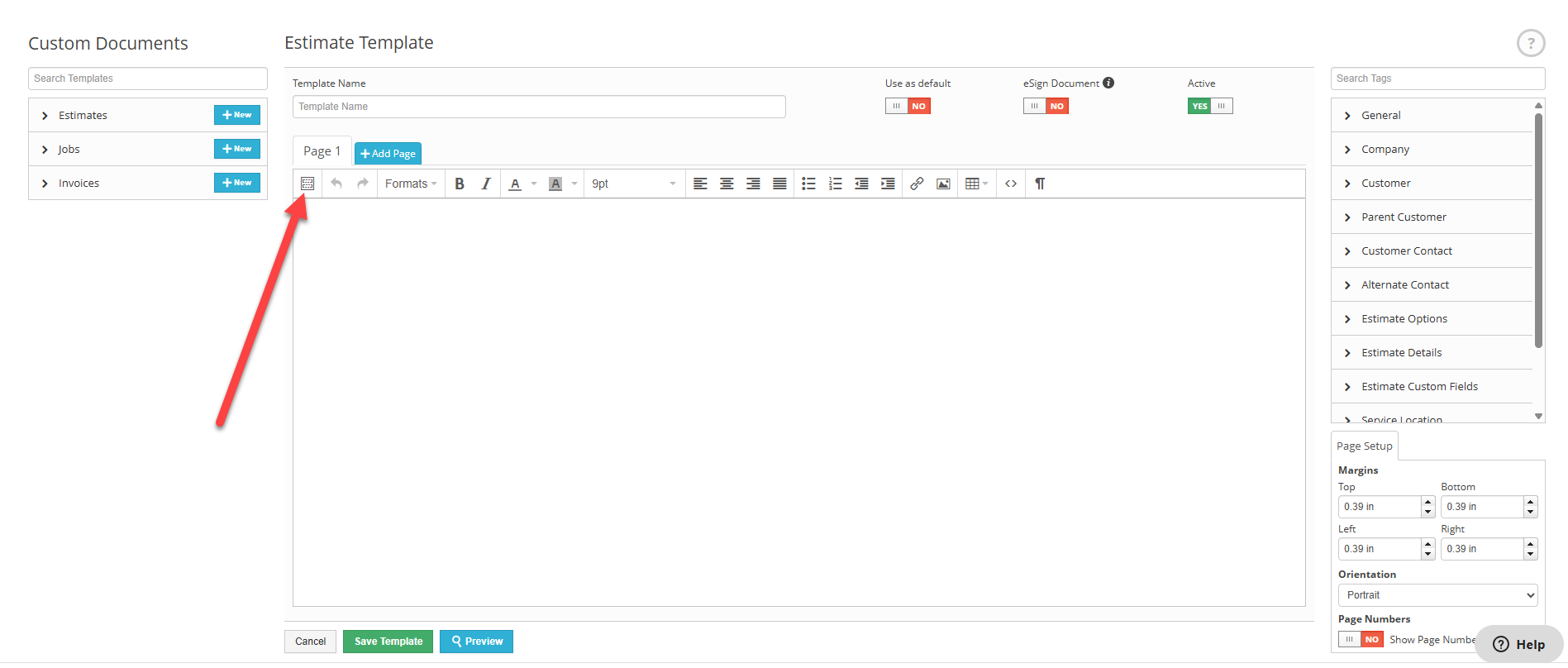
Task: Increase indent in the editor
Action: pyautogui.click(x=888, y=184)
